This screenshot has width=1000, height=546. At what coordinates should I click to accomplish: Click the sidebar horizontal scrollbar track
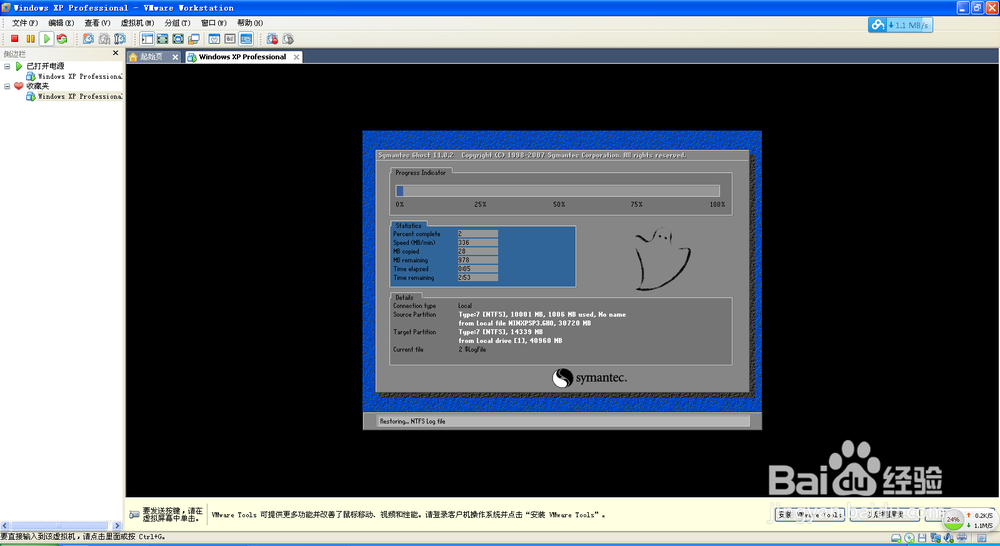click(61, 526)
